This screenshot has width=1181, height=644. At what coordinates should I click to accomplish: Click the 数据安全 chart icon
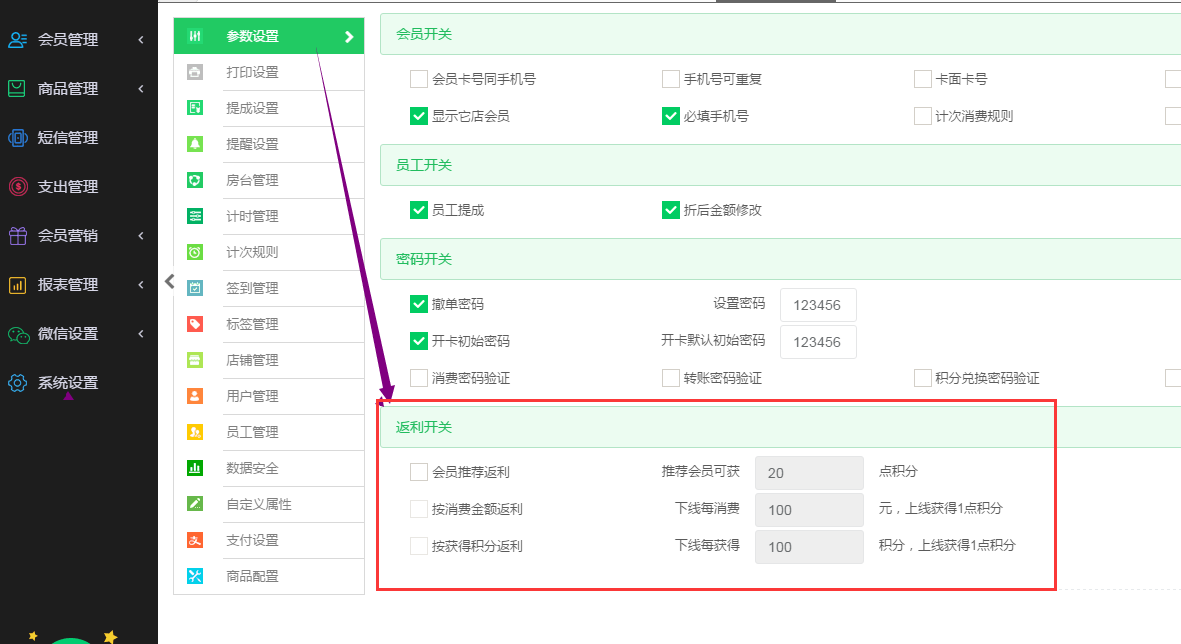tap(195, 468)
